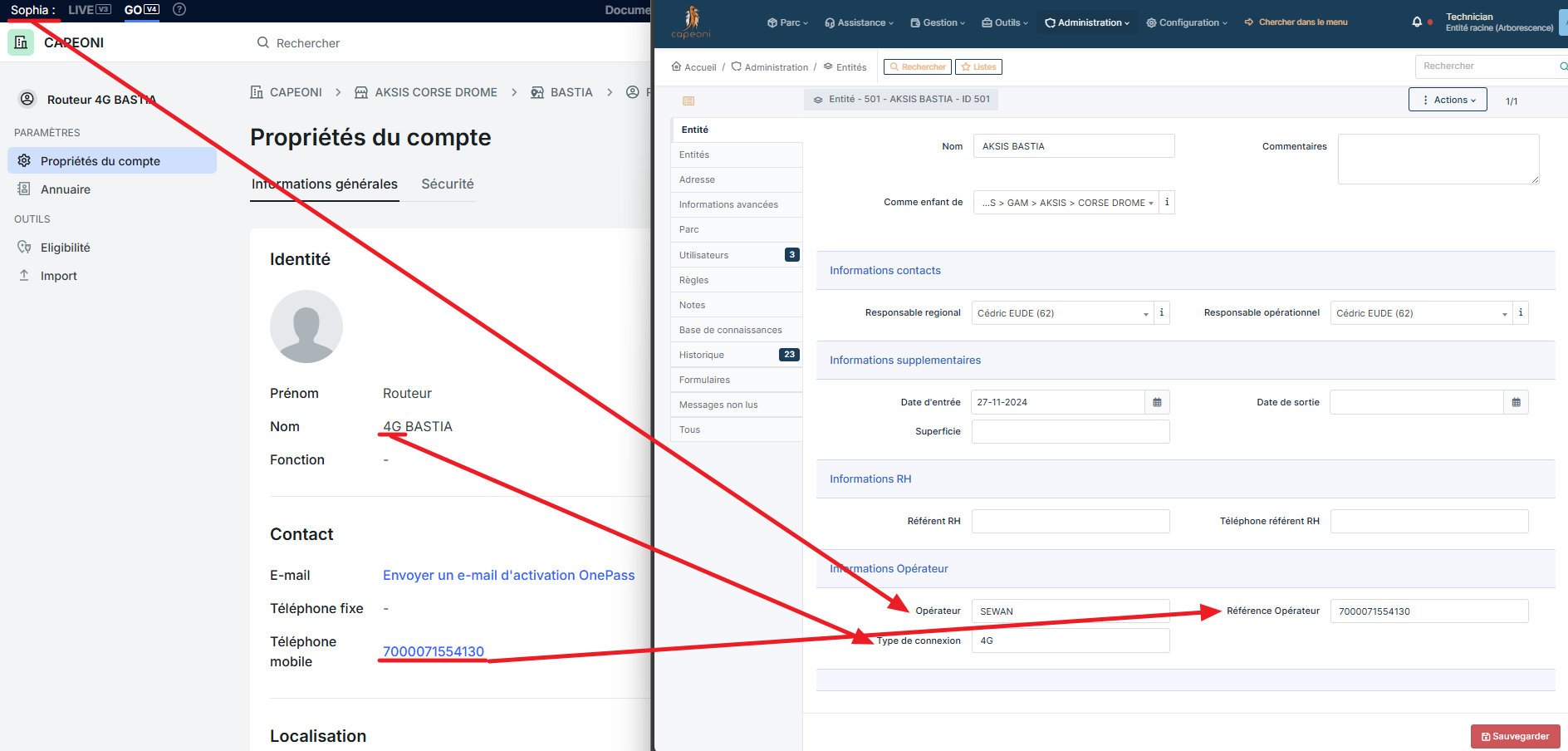Click the list view icon left of the Entité 501 title
1568x751 pixels.
pos(688,101)
